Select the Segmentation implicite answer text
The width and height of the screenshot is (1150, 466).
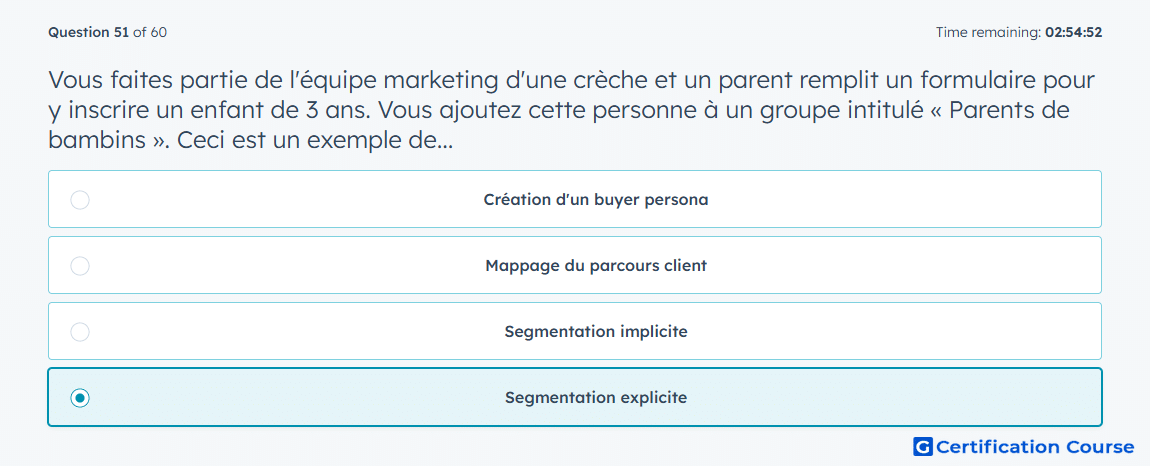(x=596, y=332)
